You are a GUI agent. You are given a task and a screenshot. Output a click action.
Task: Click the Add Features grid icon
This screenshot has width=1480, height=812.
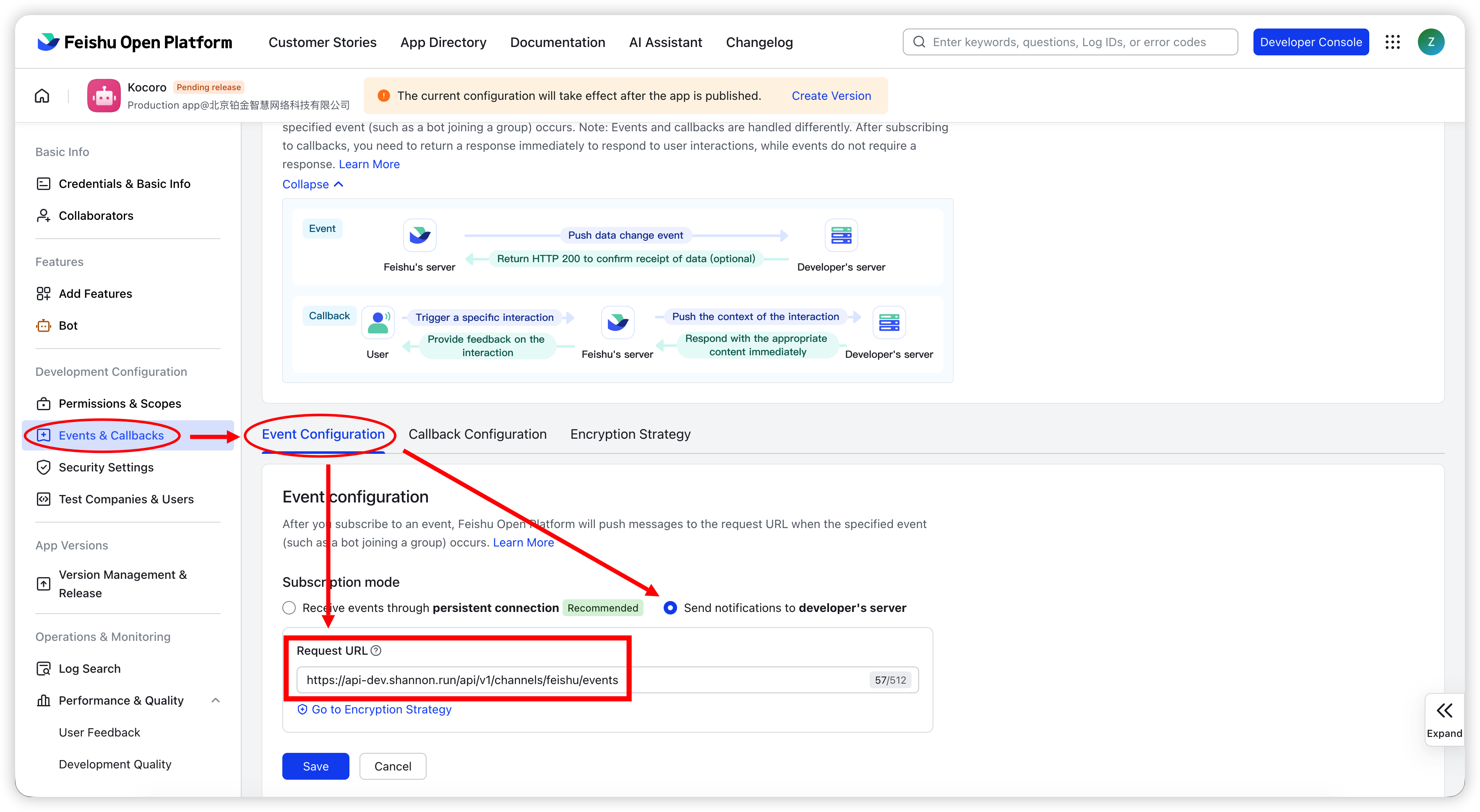(x=44, y=294)
